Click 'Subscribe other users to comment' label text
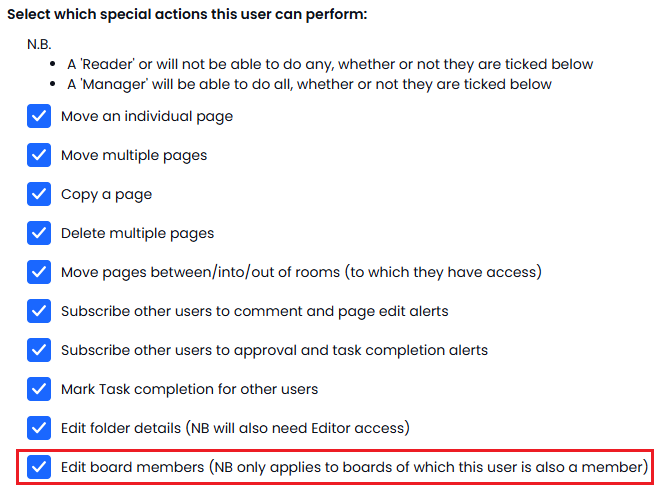The width and height of the screenshot is (658, 493). tap(255, 311)
